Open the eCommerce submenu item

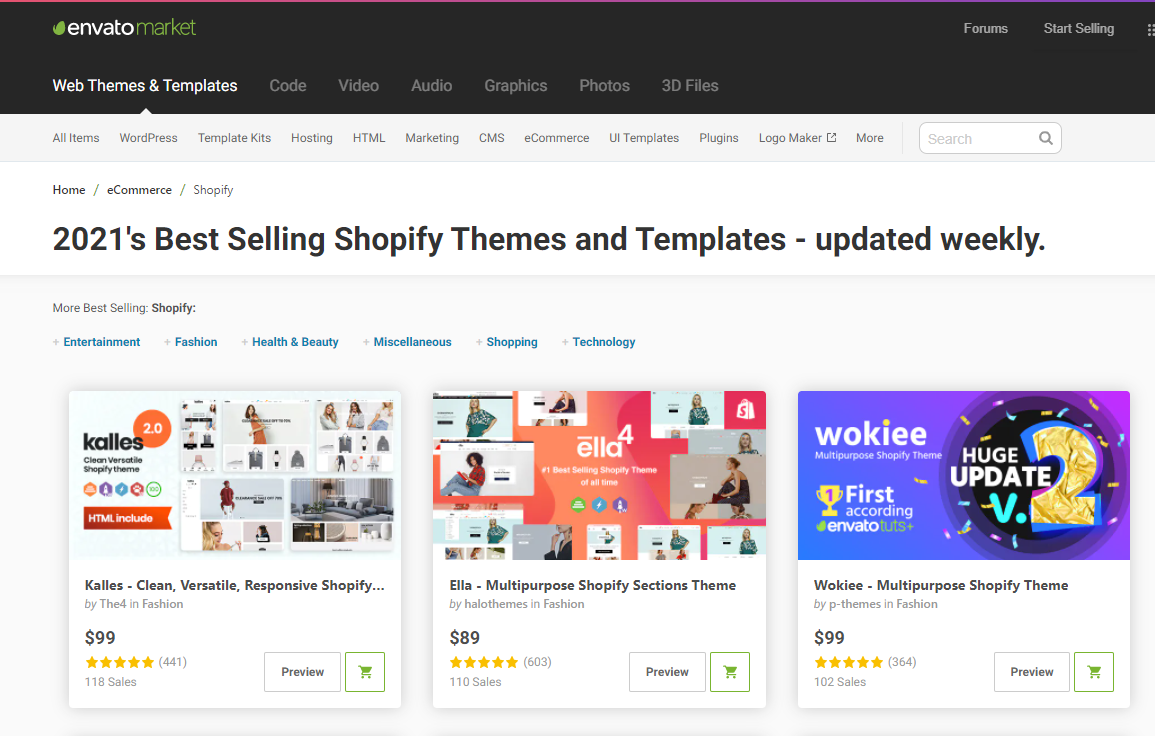[x=557, y=138]
